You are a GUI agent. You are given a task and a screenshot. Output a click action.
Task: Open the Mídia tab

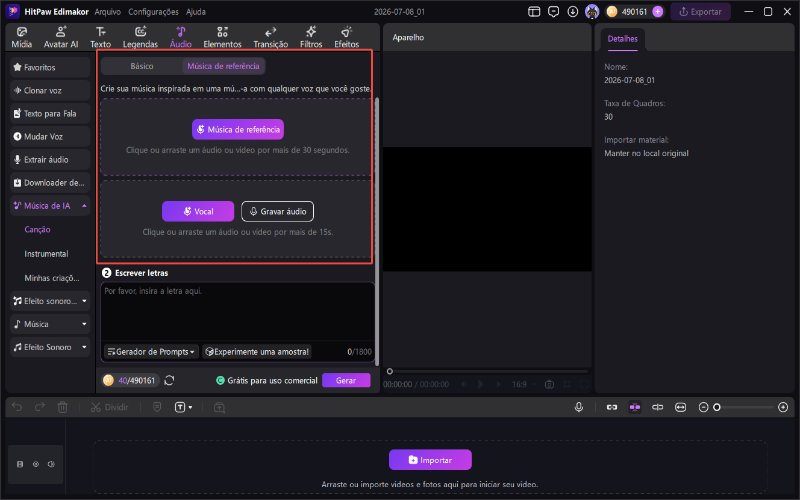tap(21, 37)
